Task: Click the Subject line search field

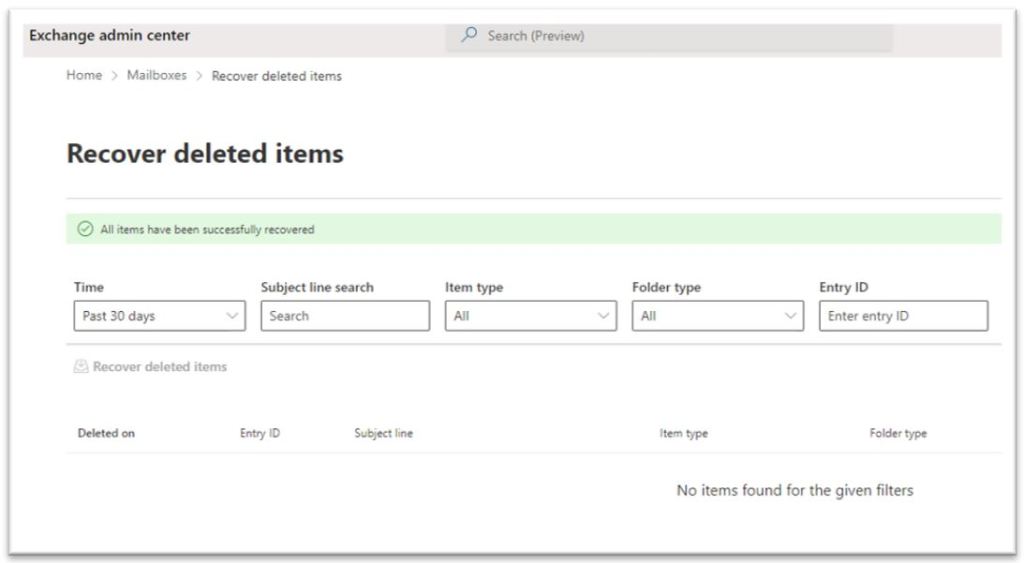Action: pyautogui.click(x=345, y=316)
